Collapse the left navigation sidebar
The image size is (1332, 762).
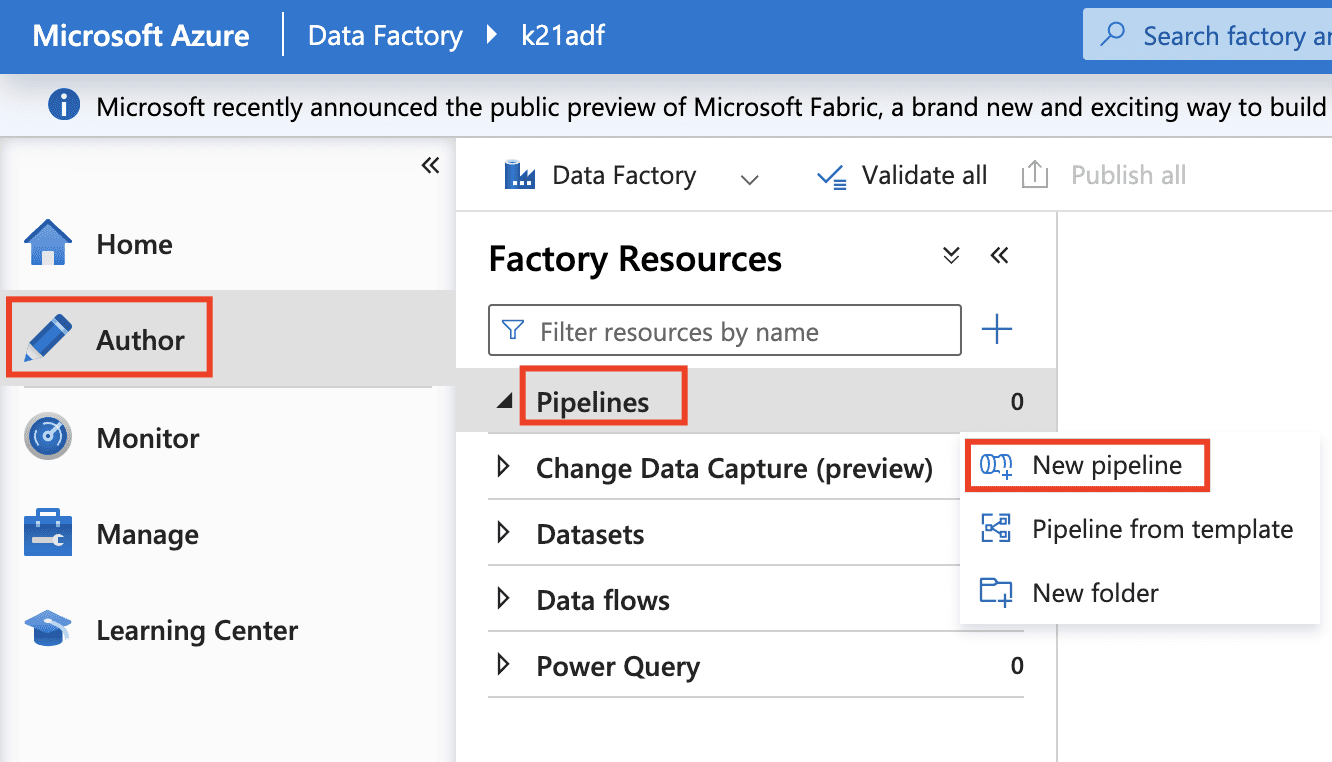430,166
